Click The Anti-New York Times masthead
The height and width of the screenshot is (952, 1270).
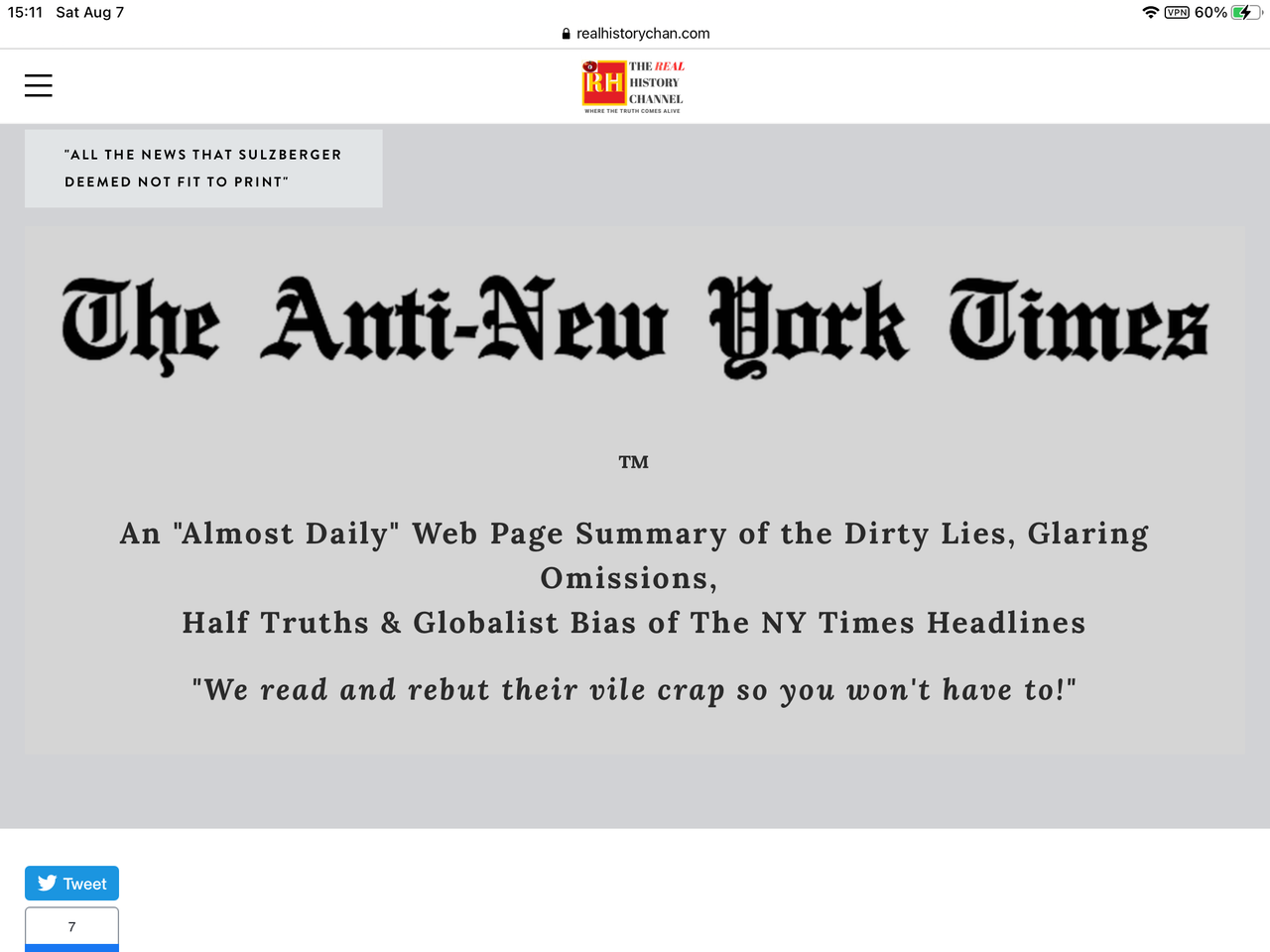(x=635, y=326)
